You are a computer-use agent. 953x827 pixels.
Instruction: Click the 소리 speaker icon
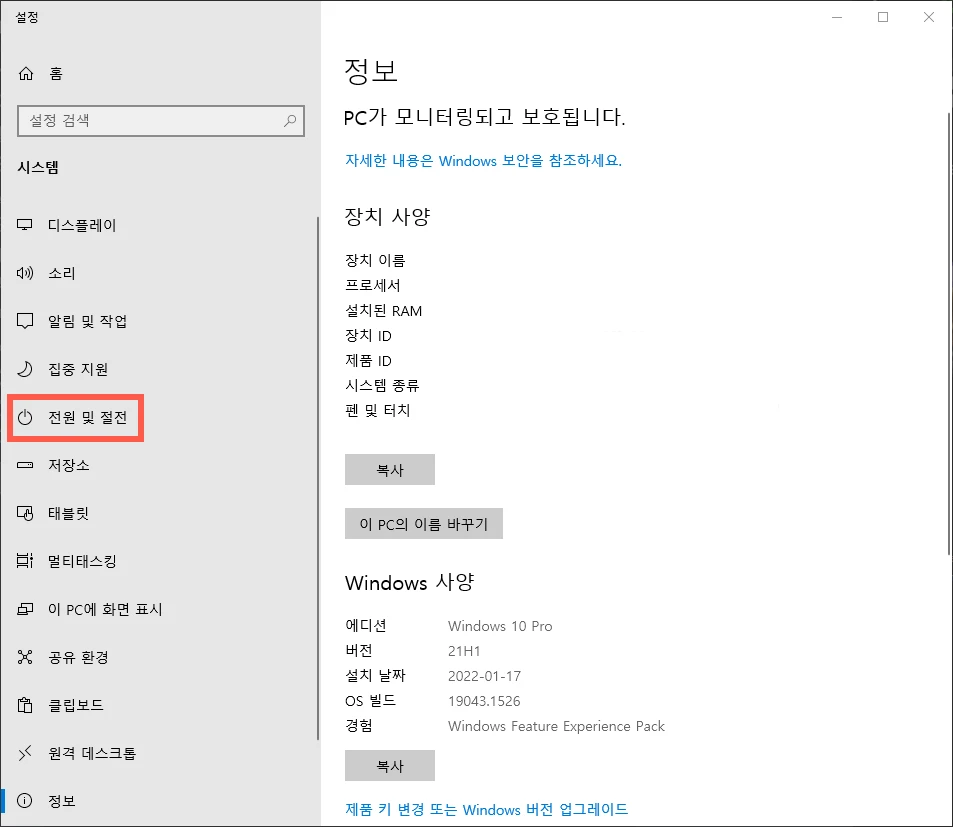point(25,273)
